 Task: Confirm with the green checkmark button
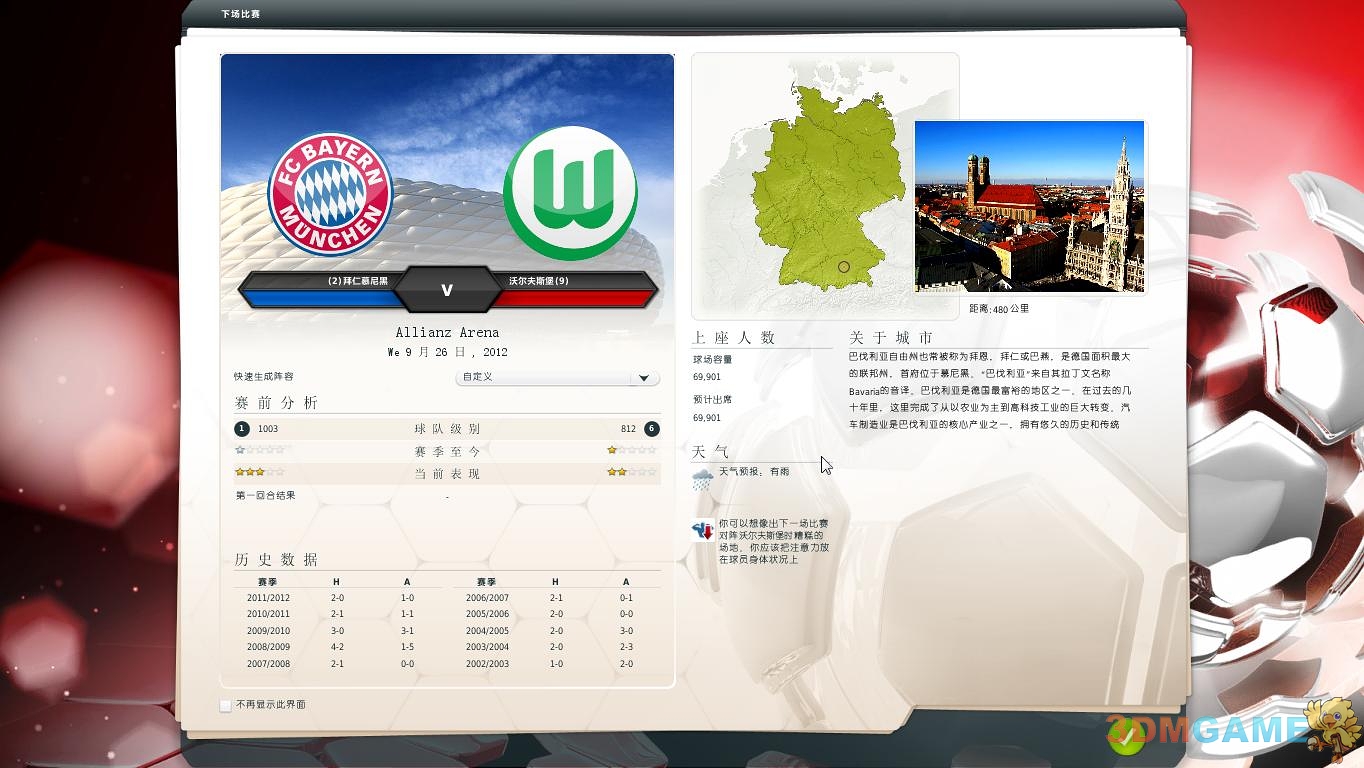click(x=1126, y=738)
